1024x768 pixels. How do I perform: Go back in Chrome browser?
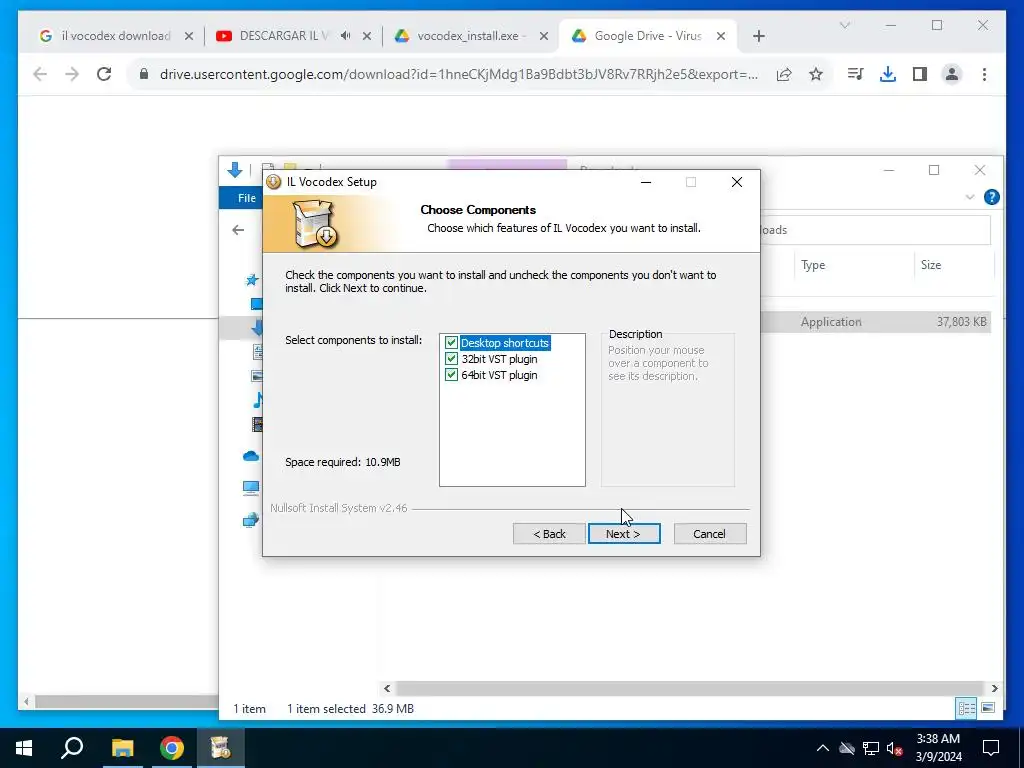point(40,74)
